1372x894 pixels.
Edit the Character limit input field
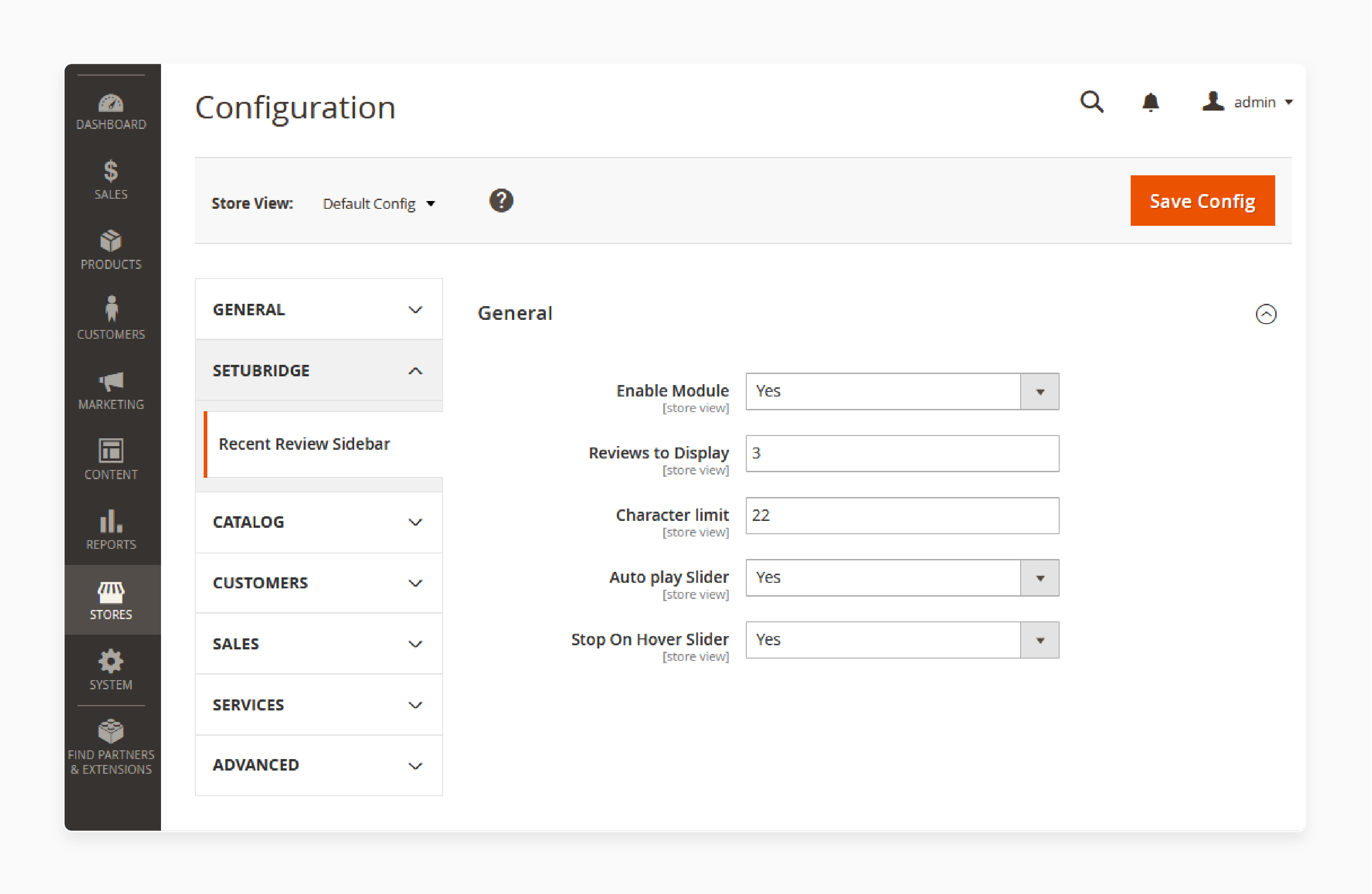900,516
